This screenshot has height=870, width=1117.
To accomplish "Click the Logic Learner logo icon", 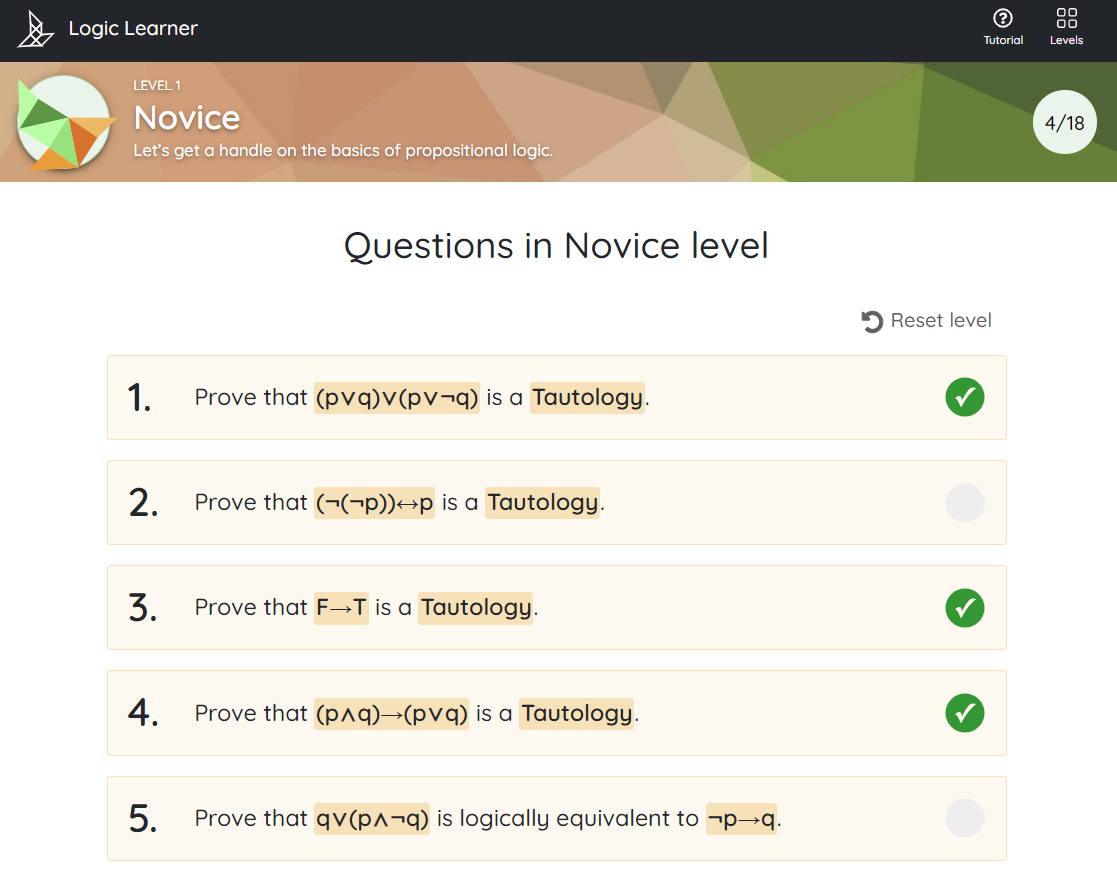I will pyautogui.click(x=36, y=30).
